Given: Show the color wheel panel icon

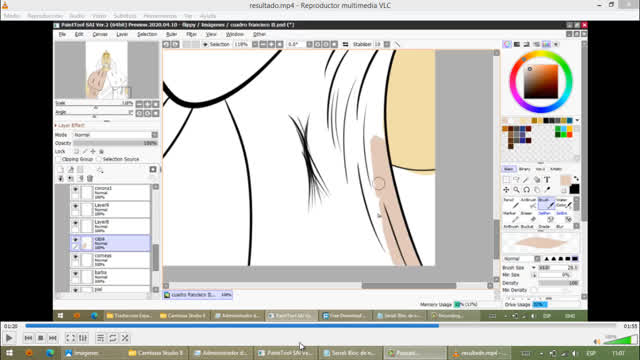Looking at the screenshot, I should tap(507, 44).
